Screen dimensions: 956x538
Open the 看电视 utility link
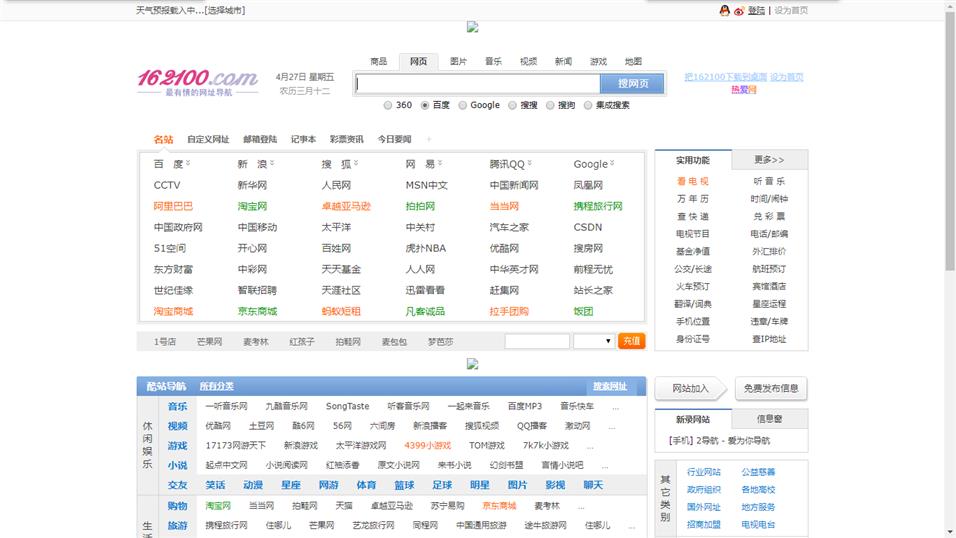click(x=693, y=181)
